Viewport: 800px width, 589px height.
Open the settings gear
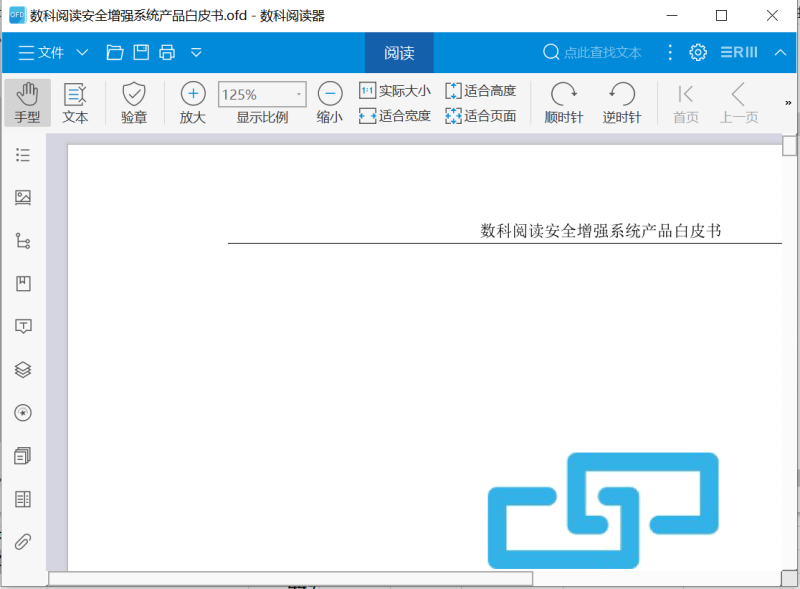pos(698,53)
